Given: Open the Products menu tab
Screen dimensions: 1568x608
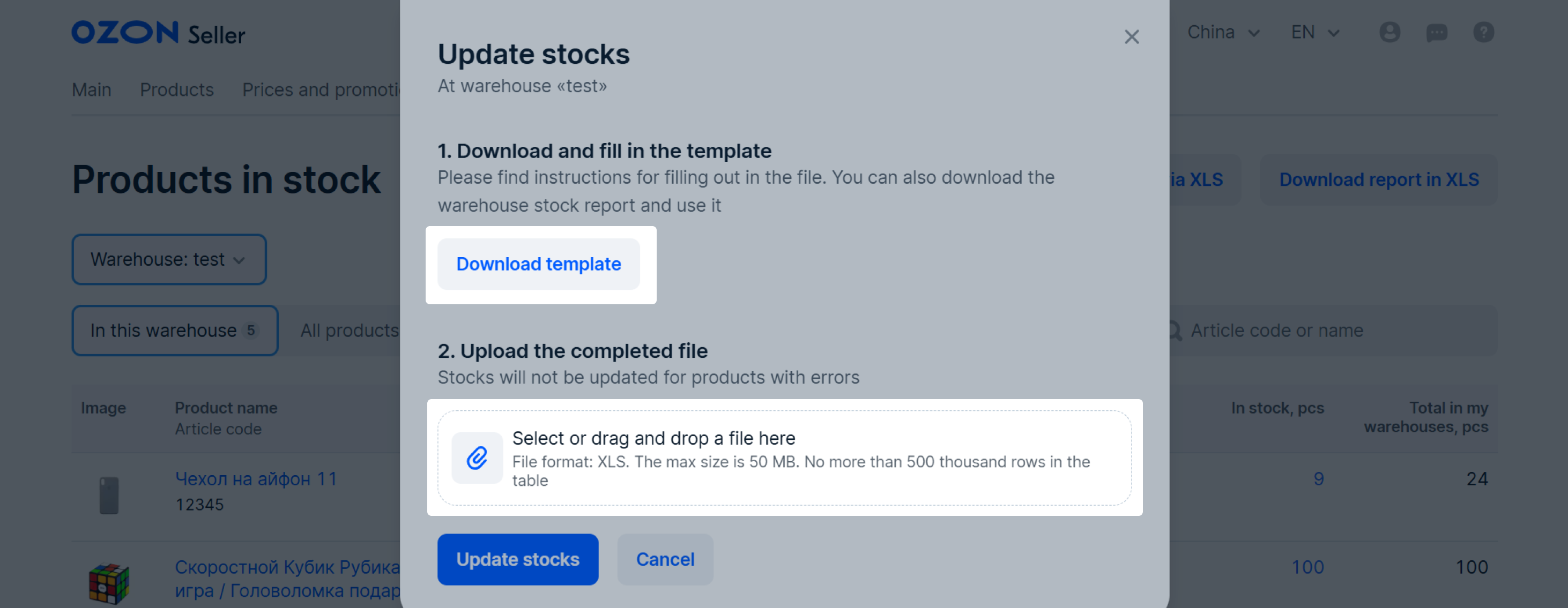Looking at the screenshot, I should (x=176, y=89).
